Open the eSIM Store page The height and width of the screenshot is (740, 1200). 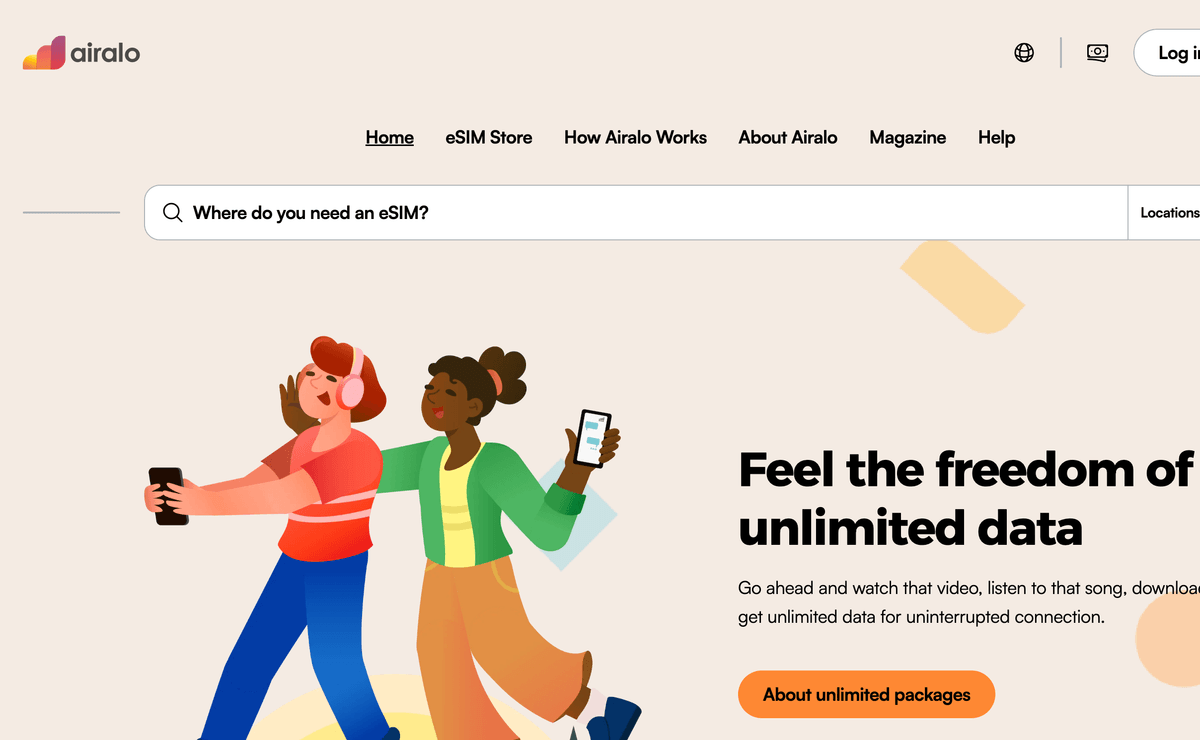click(489, 138)
